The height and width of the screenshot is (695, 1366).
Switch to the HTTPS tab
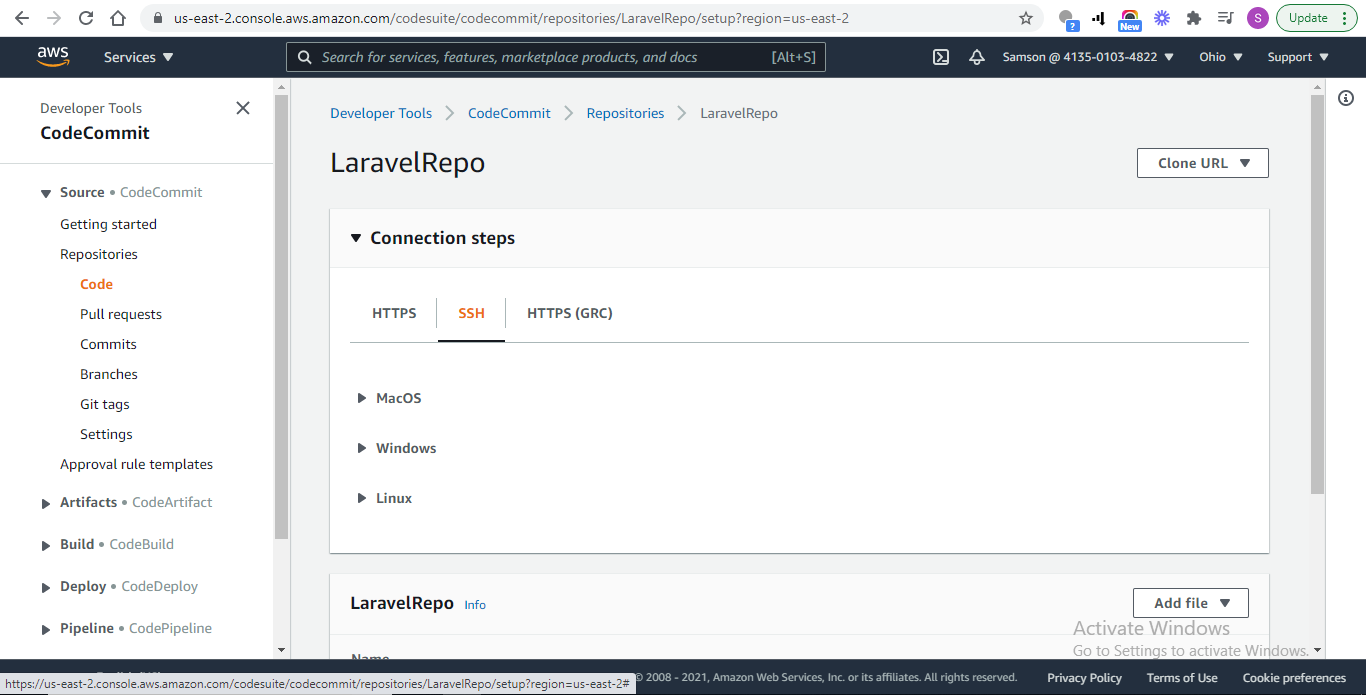point(394,313)
